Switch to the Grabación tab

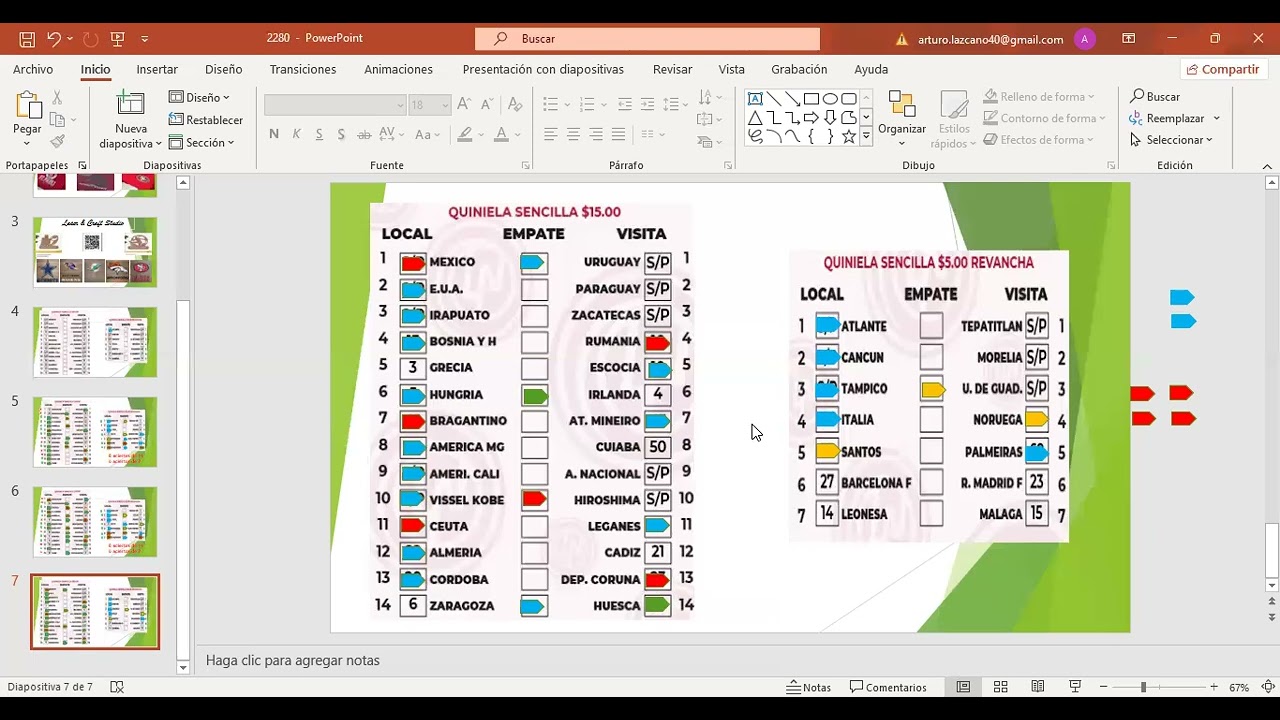(x=799, y=69)
